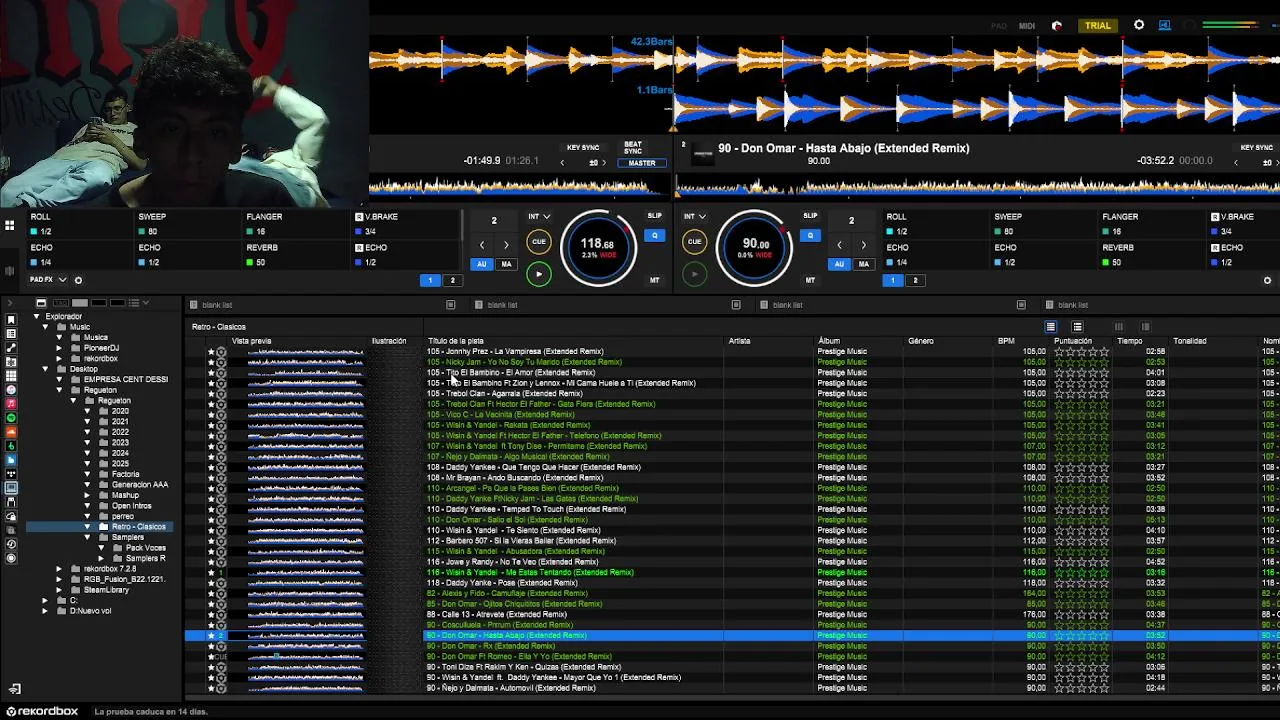Select pad FX bank 2 on deck 1
The width and height of the screenshot is (1280, 720).
tap(452, 280)
